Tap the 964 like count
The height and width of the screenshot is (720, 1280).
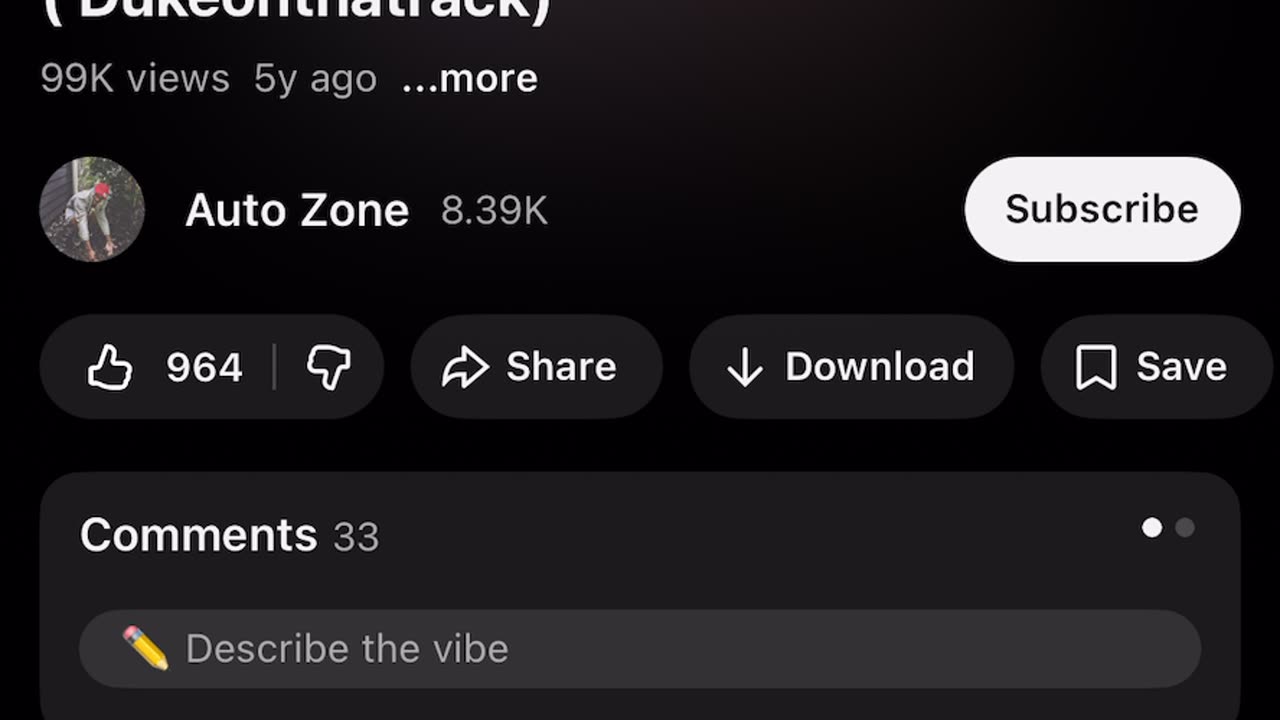(204, 367)
